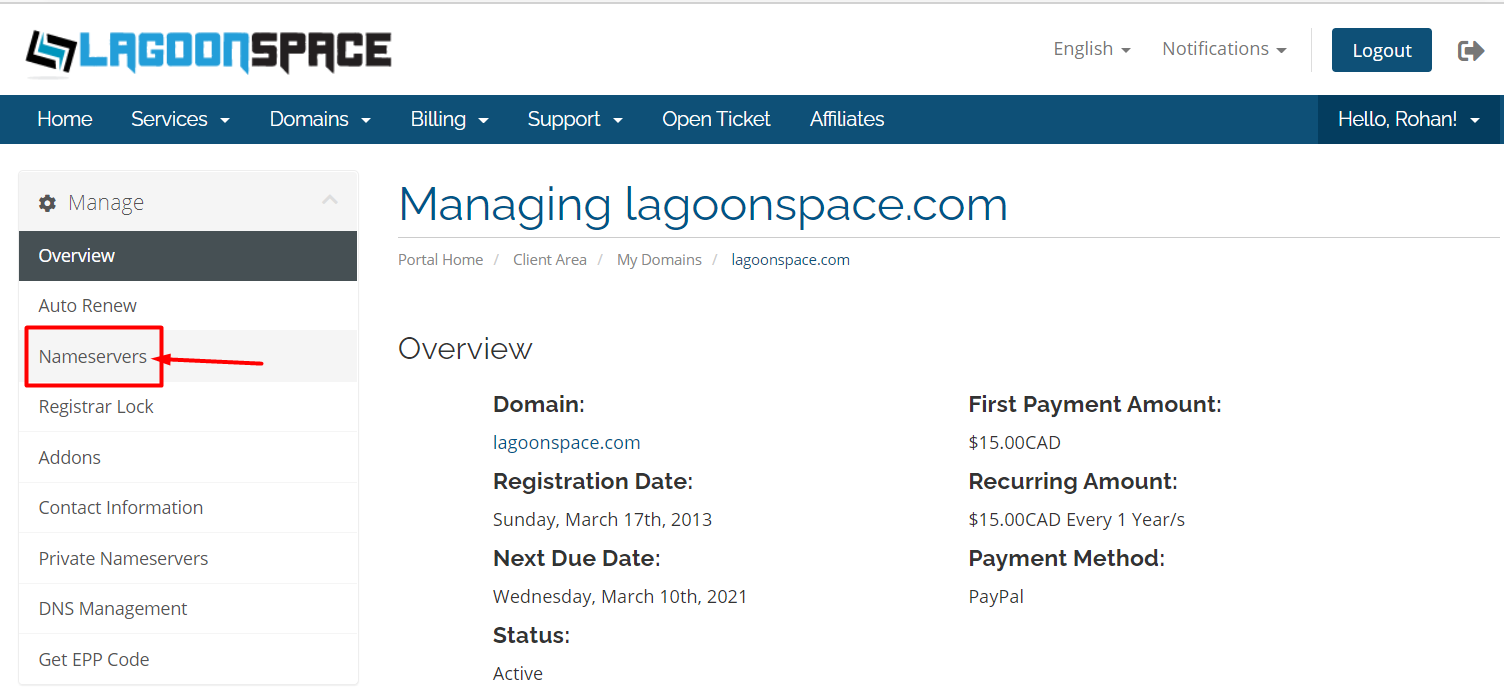Click Open Ticket in navigation bar
Image resolution: width=1504 pixels, height=699 pixels.
(x=716, y=119)
